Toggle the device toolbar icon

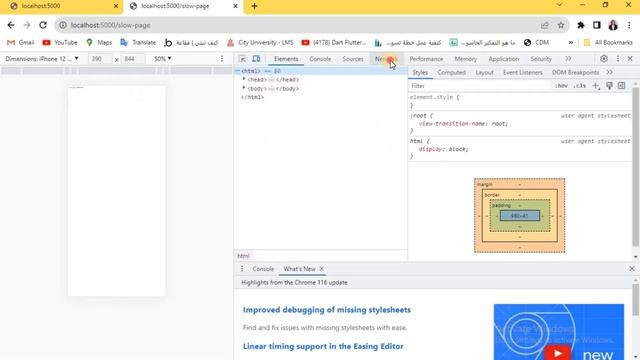coord(256,59)
